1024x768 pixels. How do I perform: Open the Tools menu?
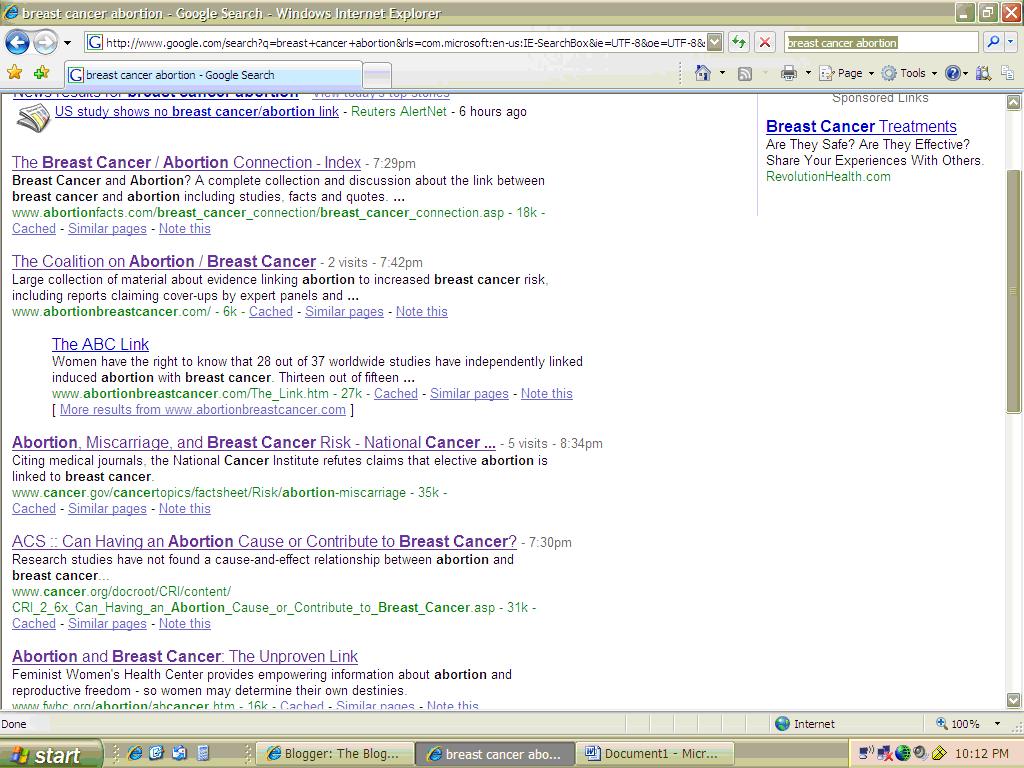click(909, 73)
